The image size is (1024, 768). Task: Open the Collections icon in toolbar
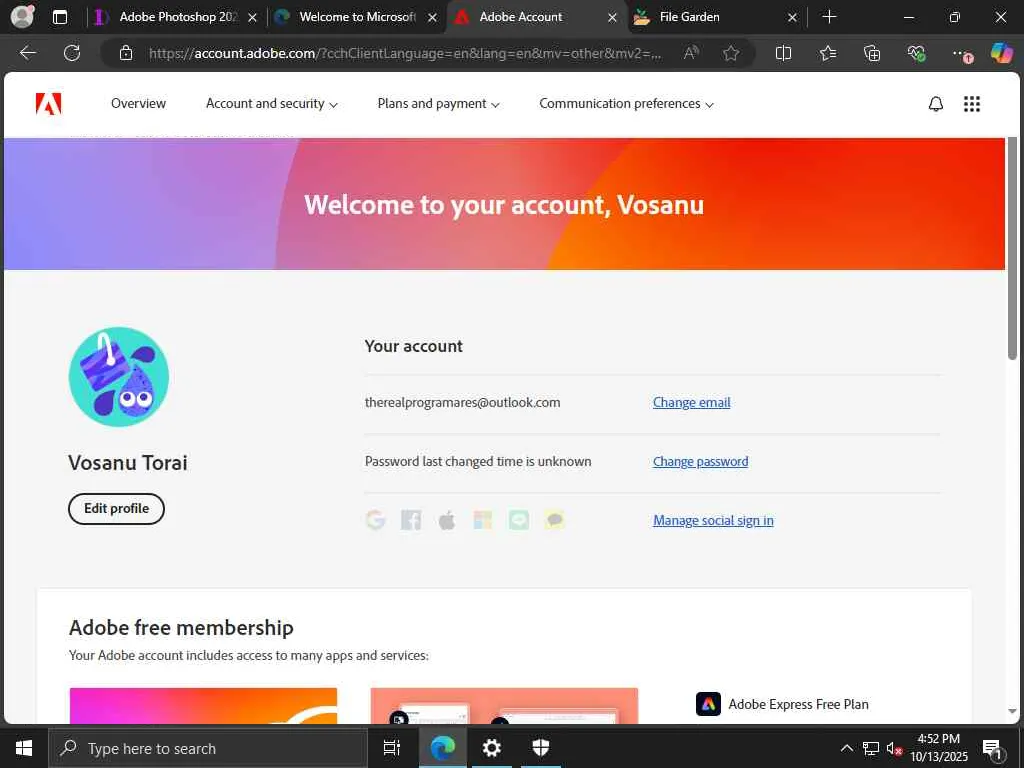872,53
